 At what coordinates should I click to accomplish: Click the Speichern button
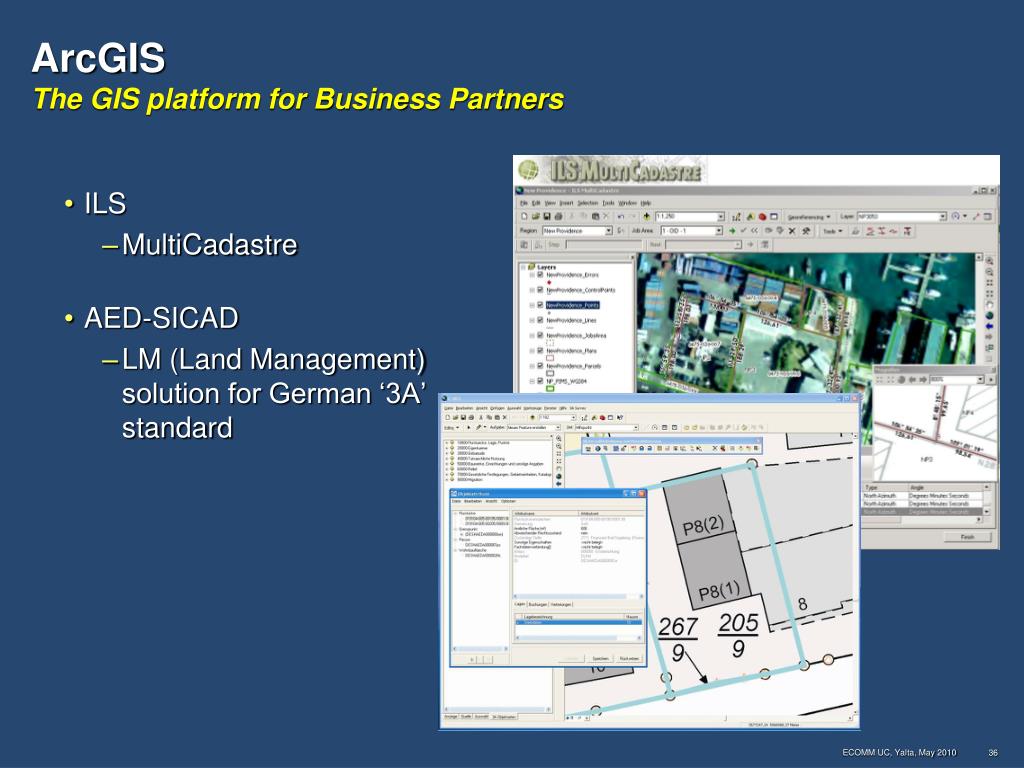(600, 658)
